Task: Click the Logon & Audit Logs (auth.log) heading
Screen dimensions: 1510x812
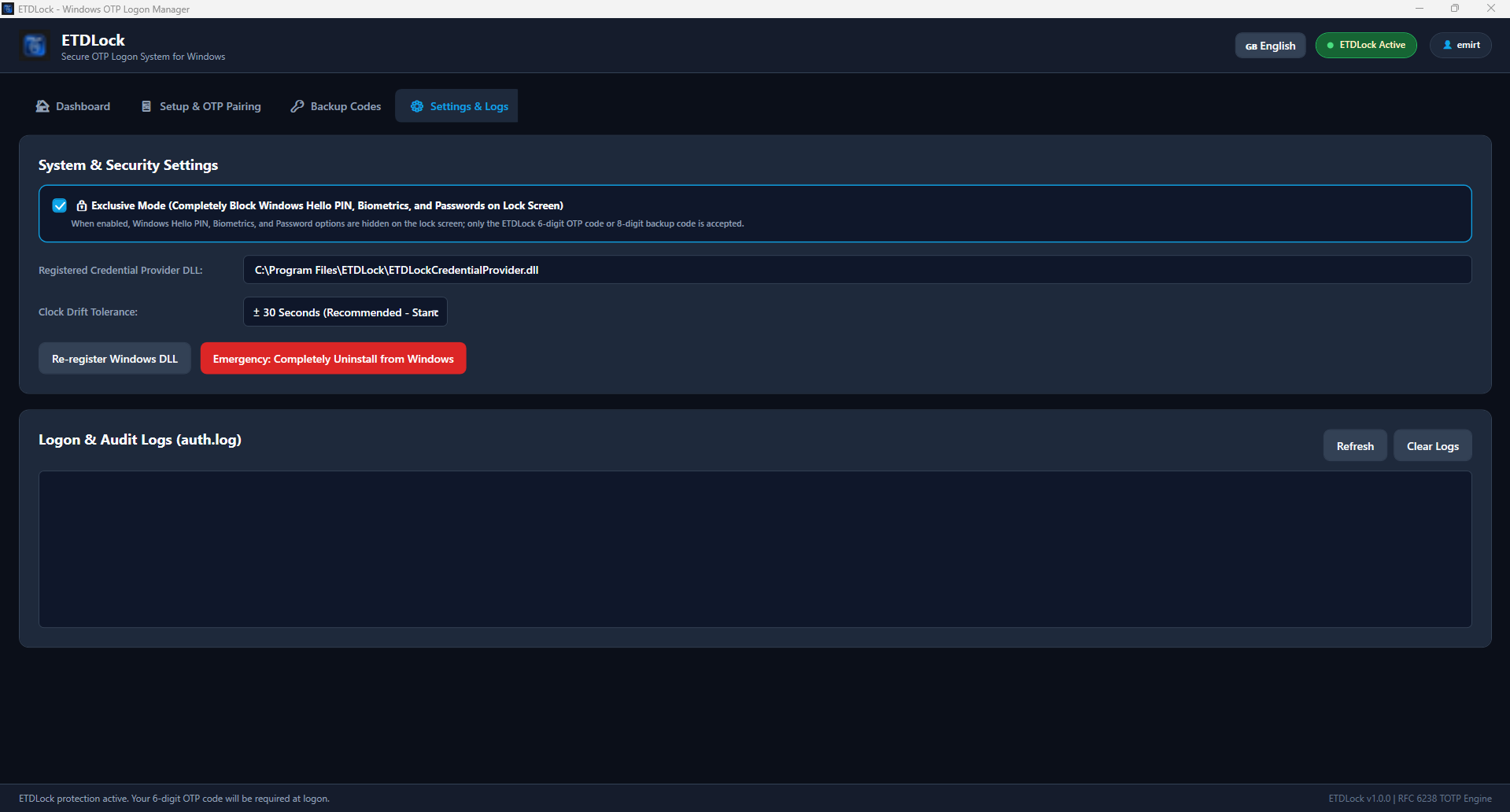Action: (140, 440)
